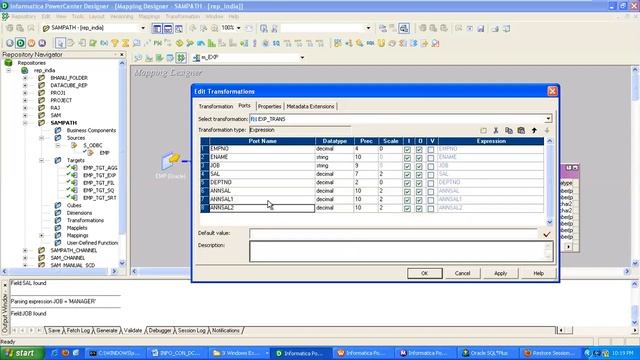Click OK in Edit Transformations
The width and height of the screenshot is (640, 360).
pos(424,273)
